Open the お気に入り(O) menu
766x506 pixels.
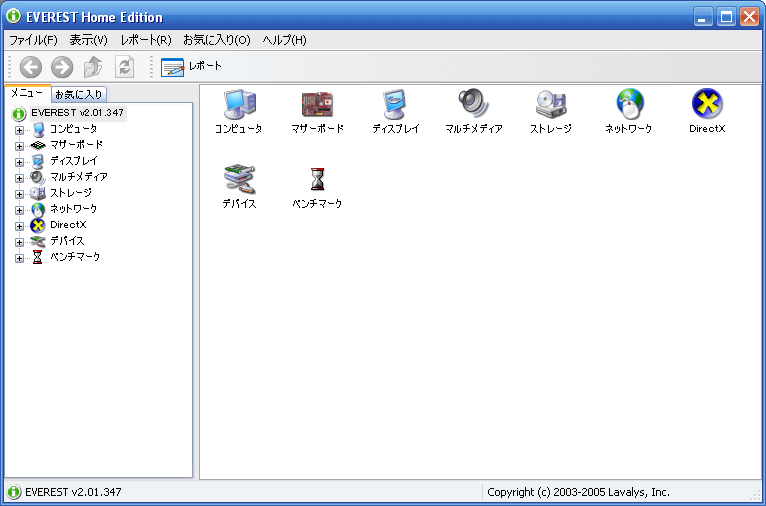coord(216,40)
